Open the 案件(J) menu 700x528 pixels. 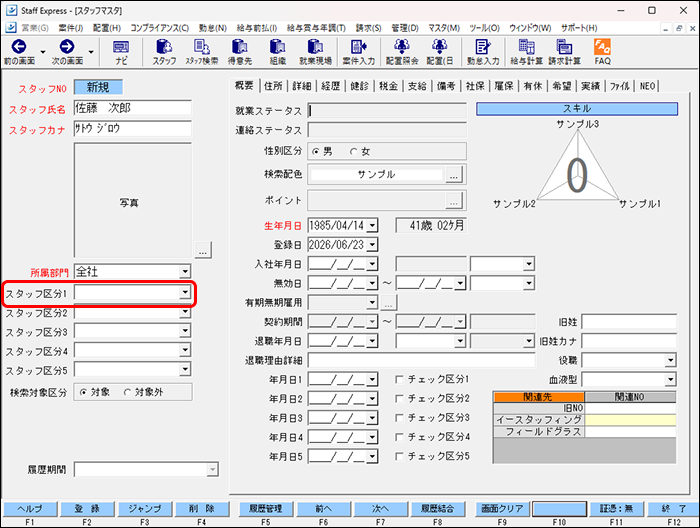[x=71, y=28]
